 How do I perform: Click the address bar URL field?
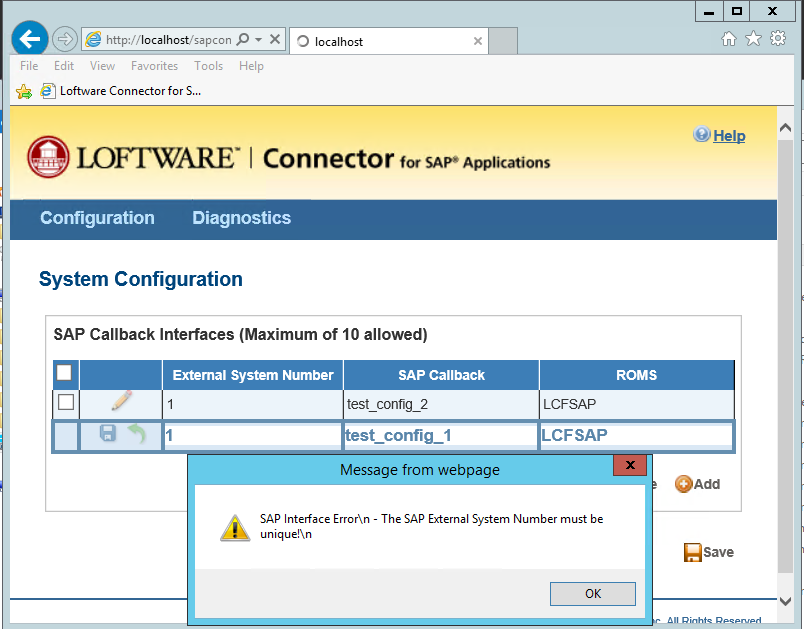(169, 39)
